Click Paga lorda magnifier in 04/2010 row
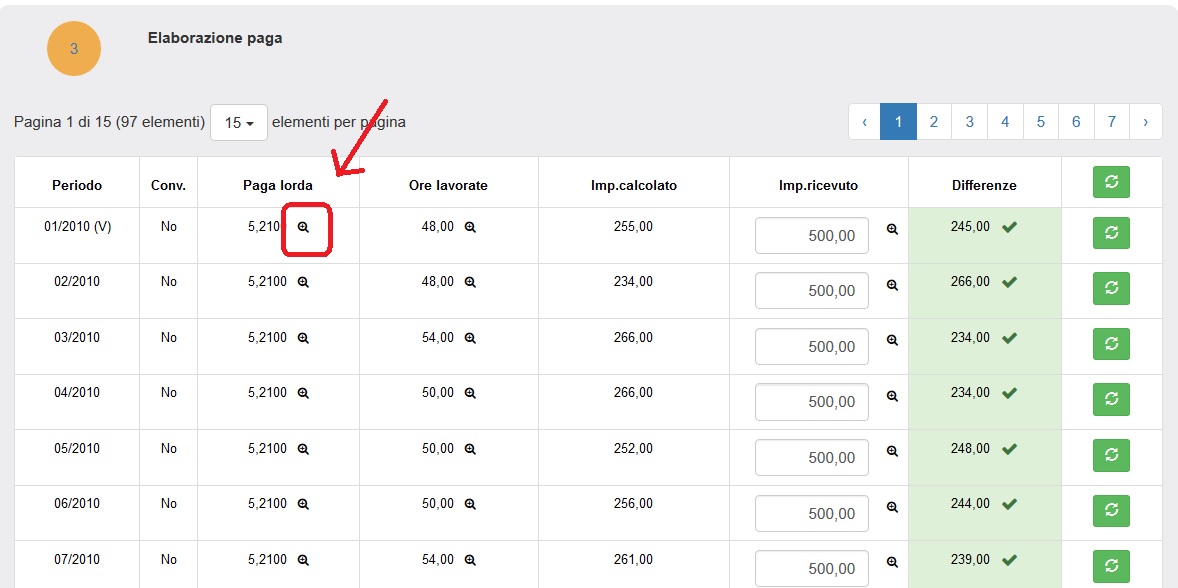This screenshot has height=588, width=1178. click(x=303, y=393)
